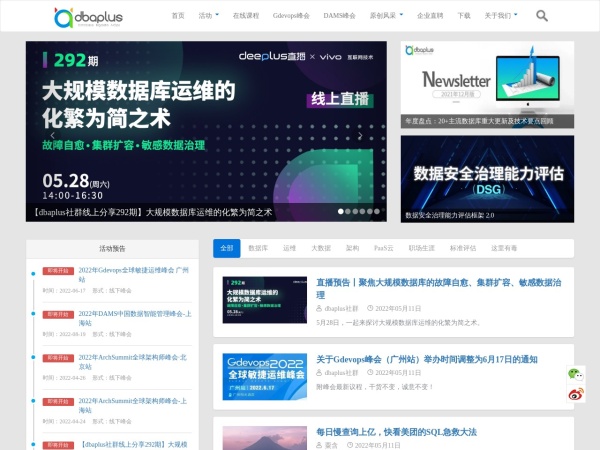Go to 首页 in navigation
The height and width of the screenshot is (450, 600).
(x=178, y=16)
